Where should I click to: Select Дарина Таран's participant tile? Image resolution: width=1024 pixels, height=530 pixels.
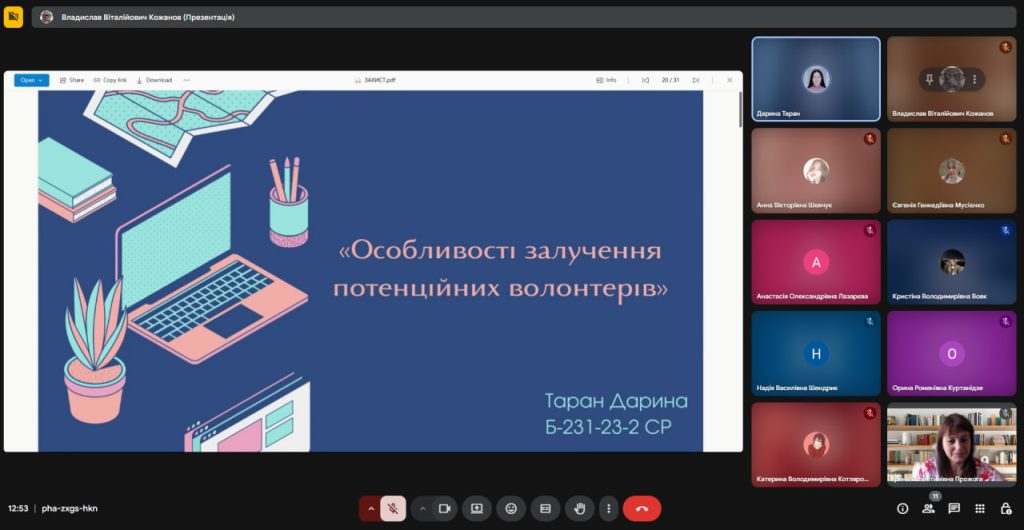tap(816, 79)
